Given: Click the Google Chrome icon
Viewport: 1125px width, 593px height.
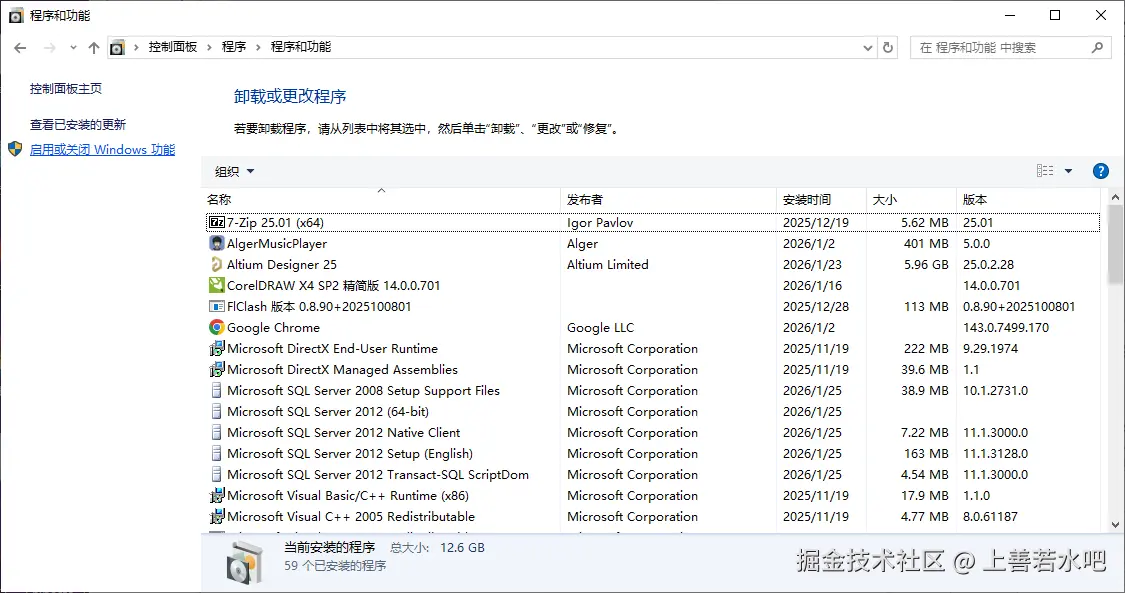Looking at the screenshot, I should click(217, 327).
